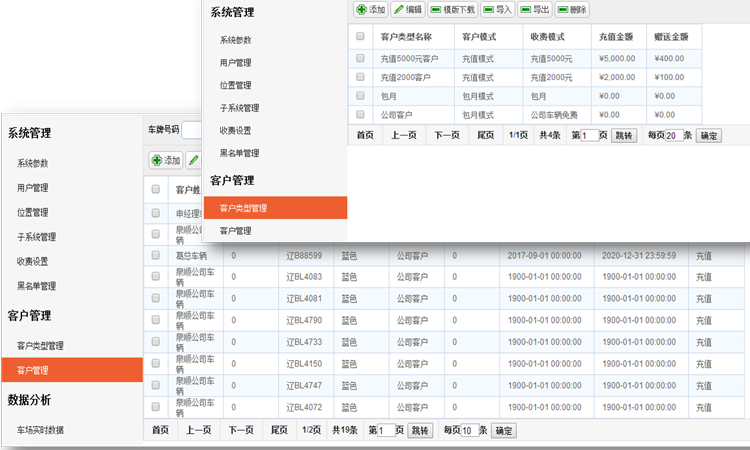
Task: Select 黑名单管理 in the front window sidebar
Action: [x=240, y=153]
